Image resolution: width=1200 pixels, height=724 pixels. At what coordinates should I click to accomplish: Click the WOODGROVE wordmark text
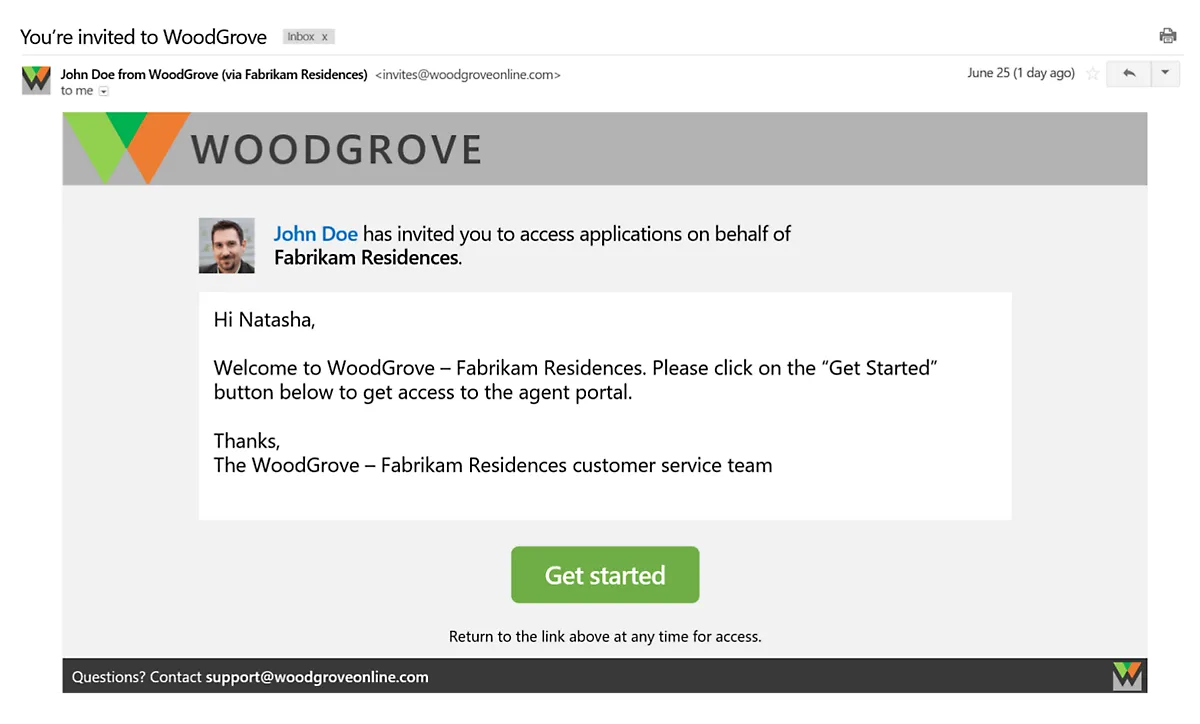coord(337,150)
